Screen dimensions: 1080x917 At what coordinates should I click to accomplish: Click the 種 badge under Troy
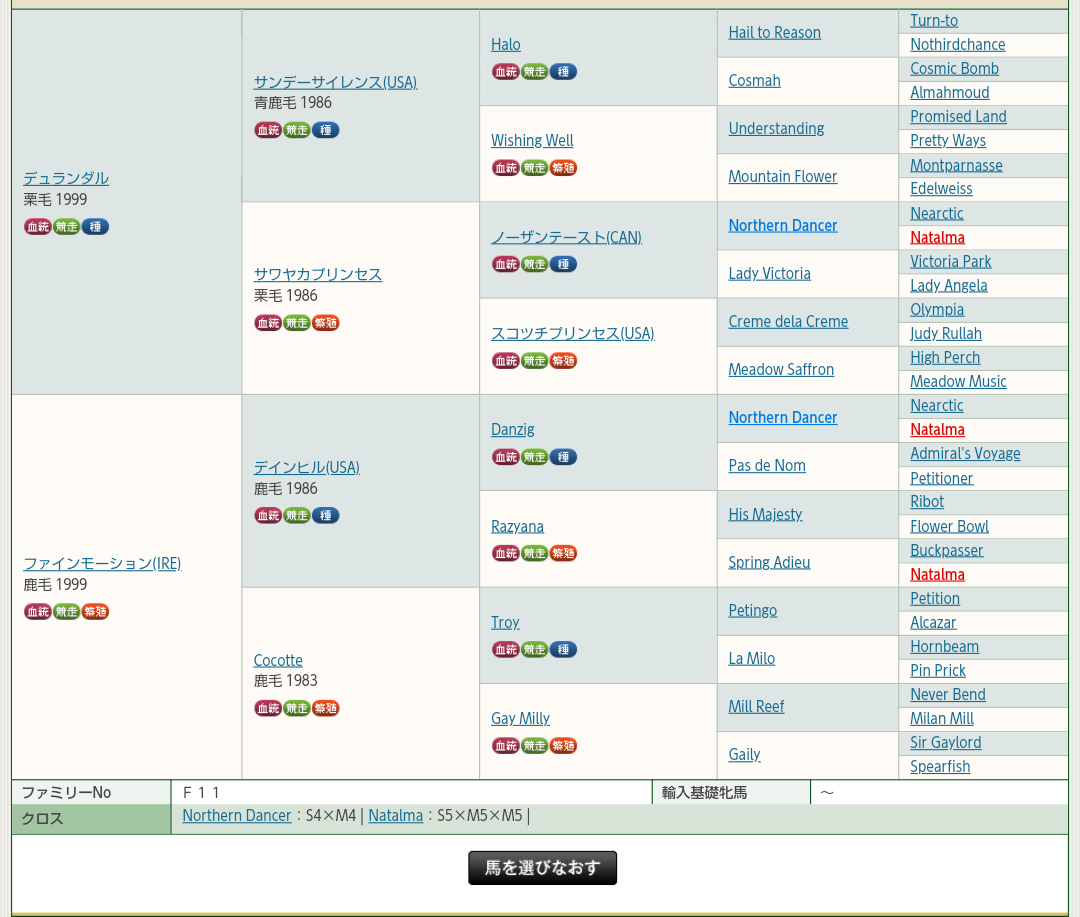564,650
